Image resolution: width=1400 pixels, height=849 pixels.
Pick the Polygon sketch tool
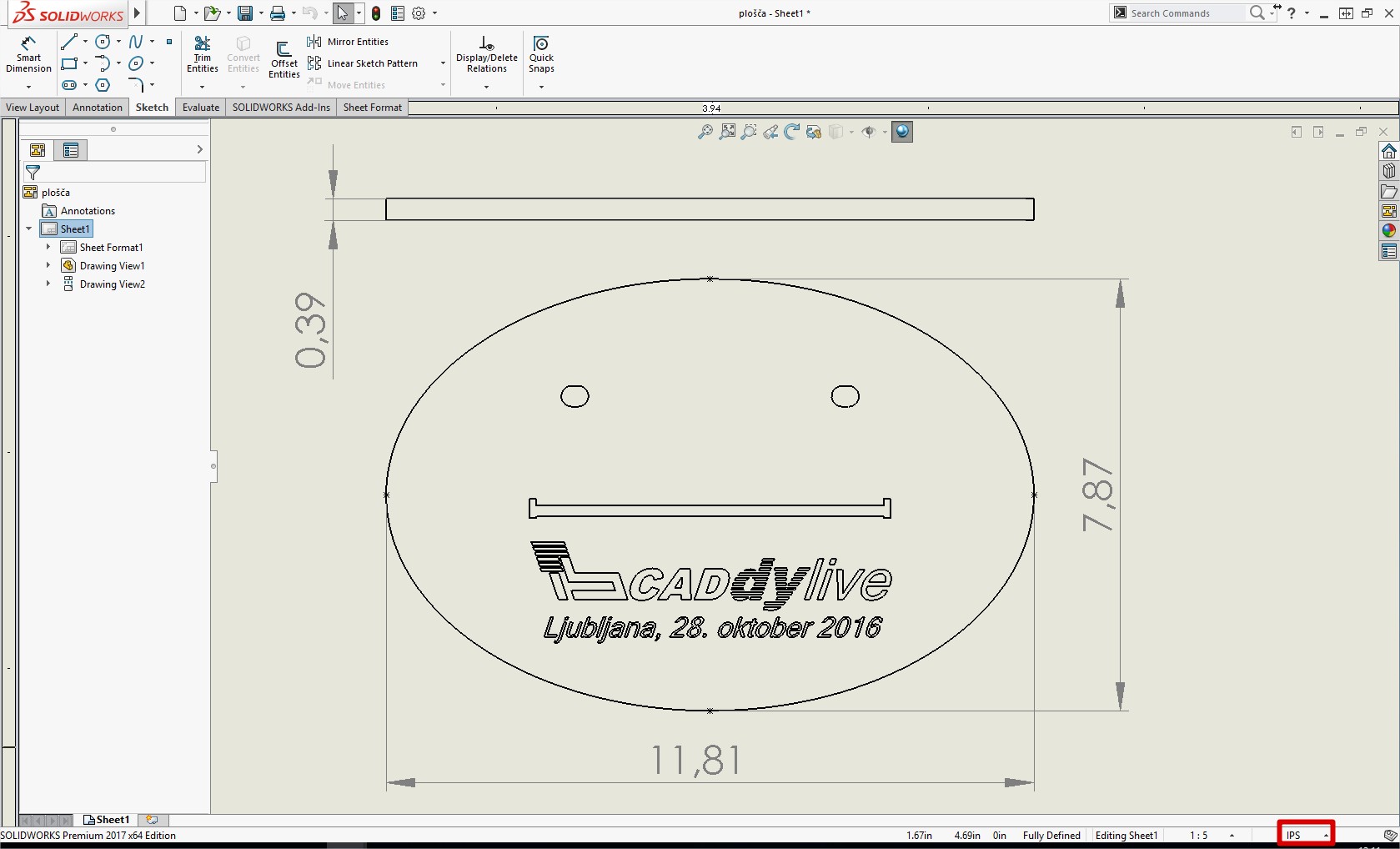[x=103, y=85]
